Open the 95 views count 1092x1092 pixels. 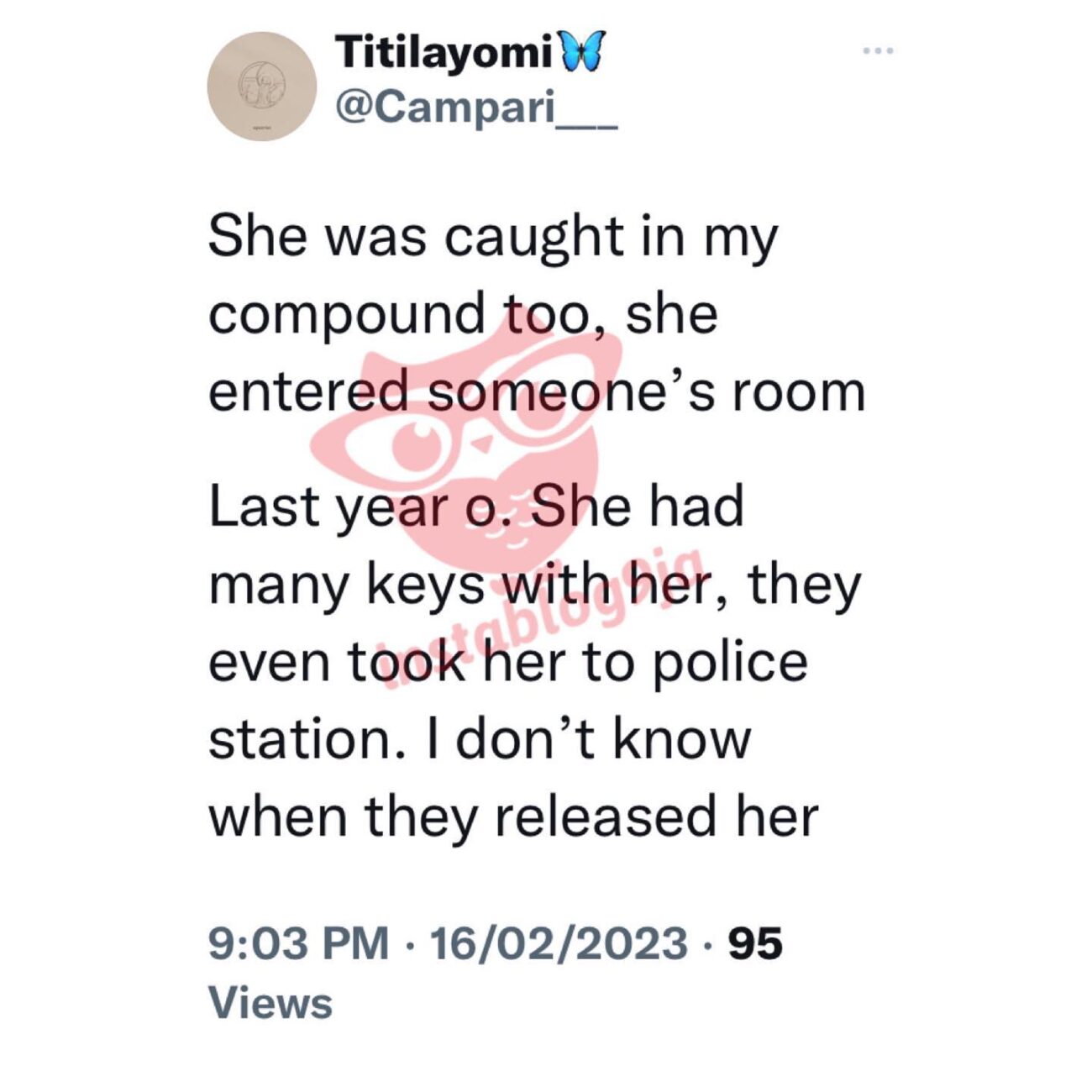coord(755,943)
